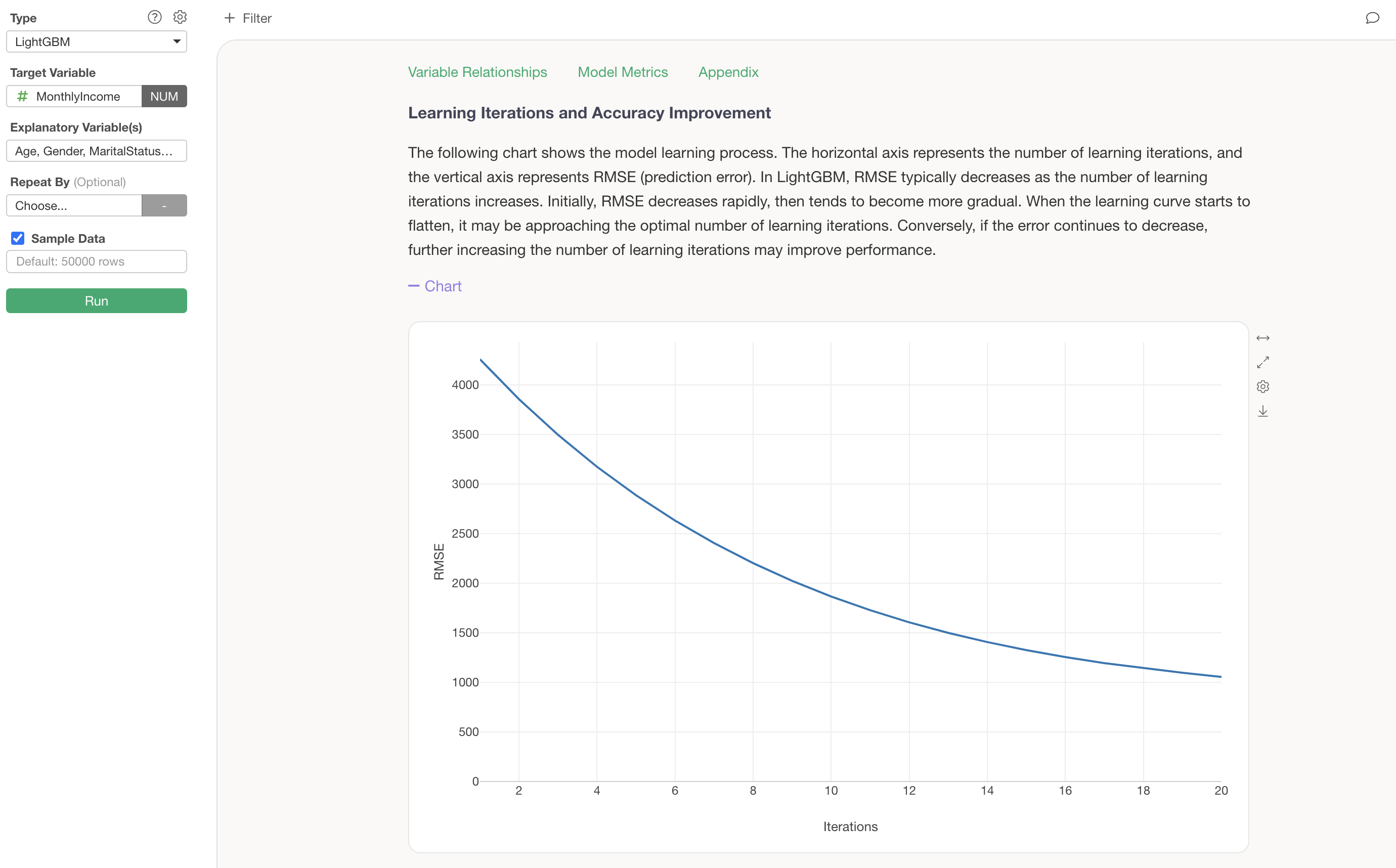Screen dimensions: 1396x868
Task: Collapse the Chart section
Action: [x=434, y=286]
